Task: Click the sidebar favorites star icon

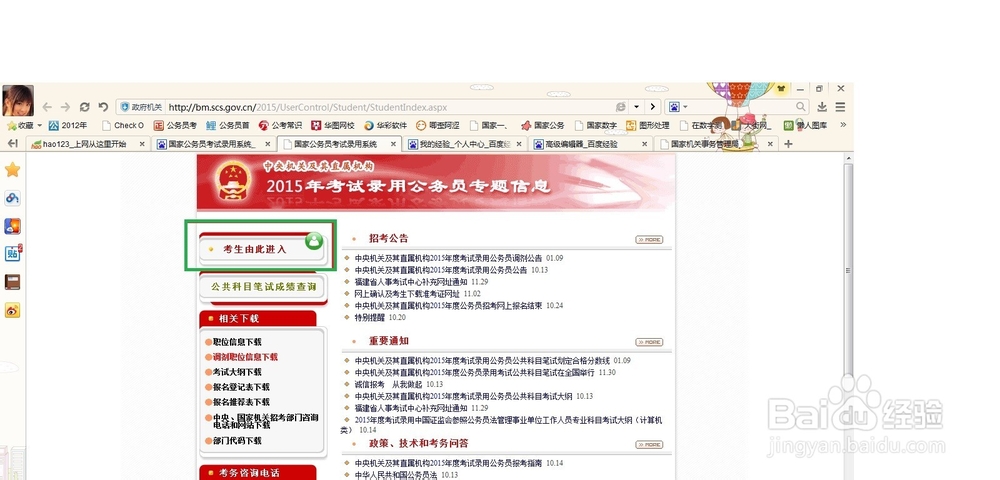Action: point(12,170)
